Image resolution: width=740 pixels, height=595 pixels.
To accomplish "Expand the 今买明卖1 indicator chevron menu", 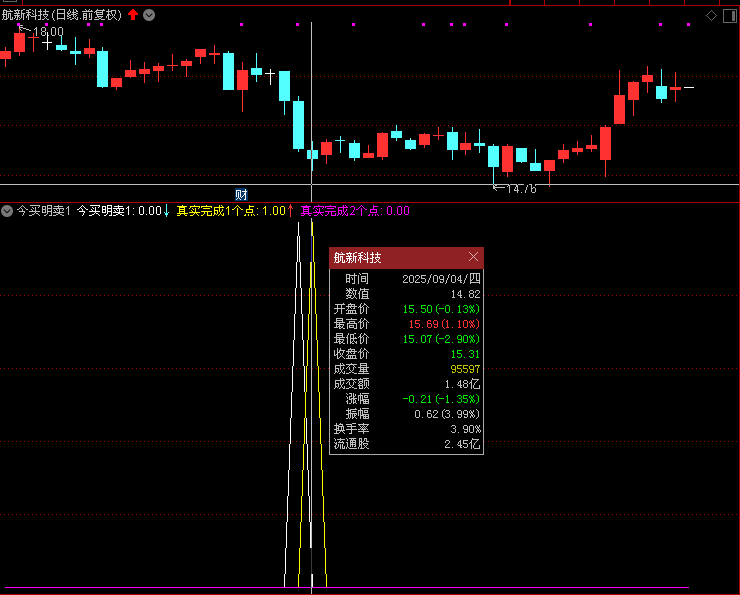I will tap(7, 211).
